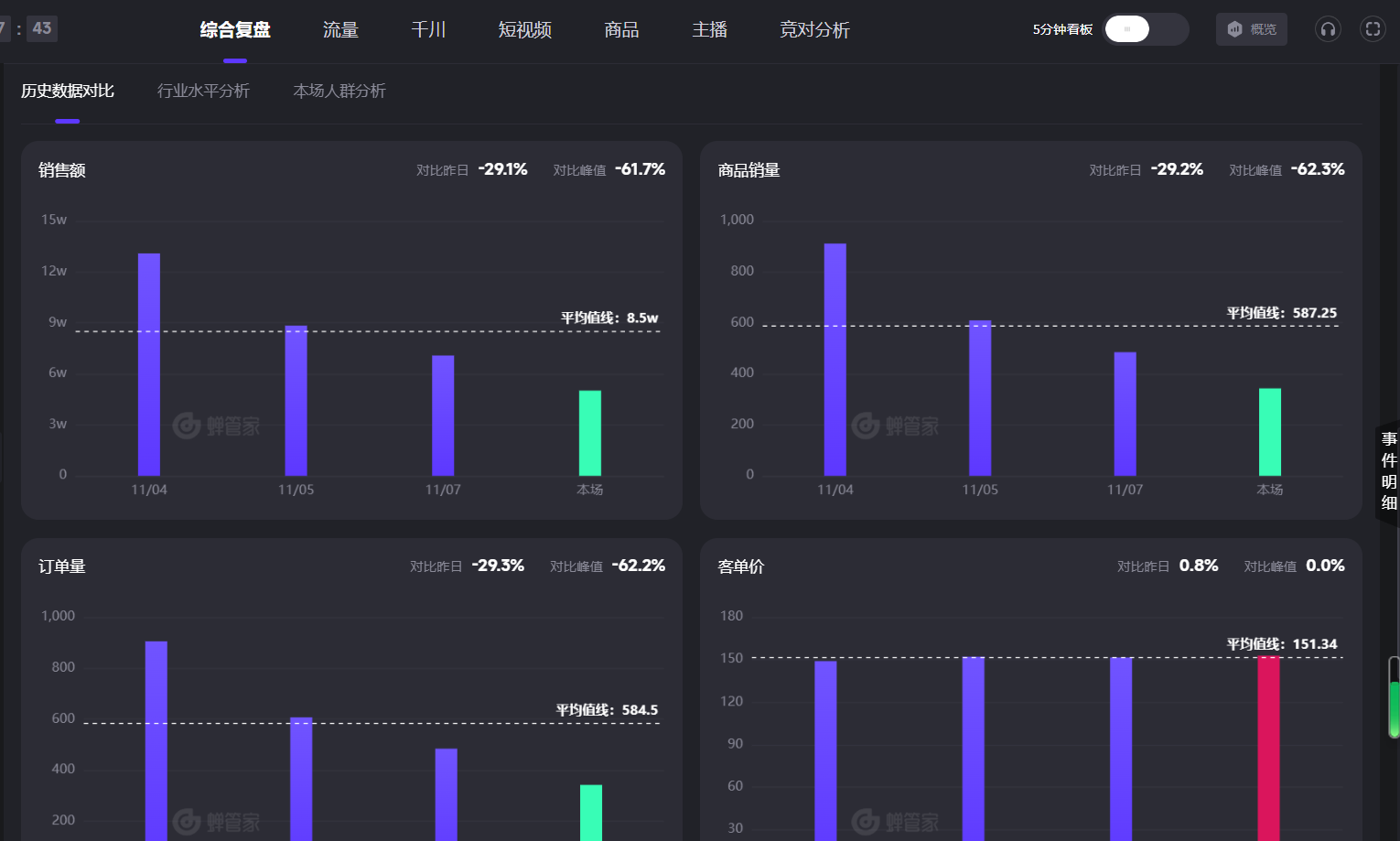
Task: Click the 11/04 bar in 销售额 chart
Action: click(149, 364)
